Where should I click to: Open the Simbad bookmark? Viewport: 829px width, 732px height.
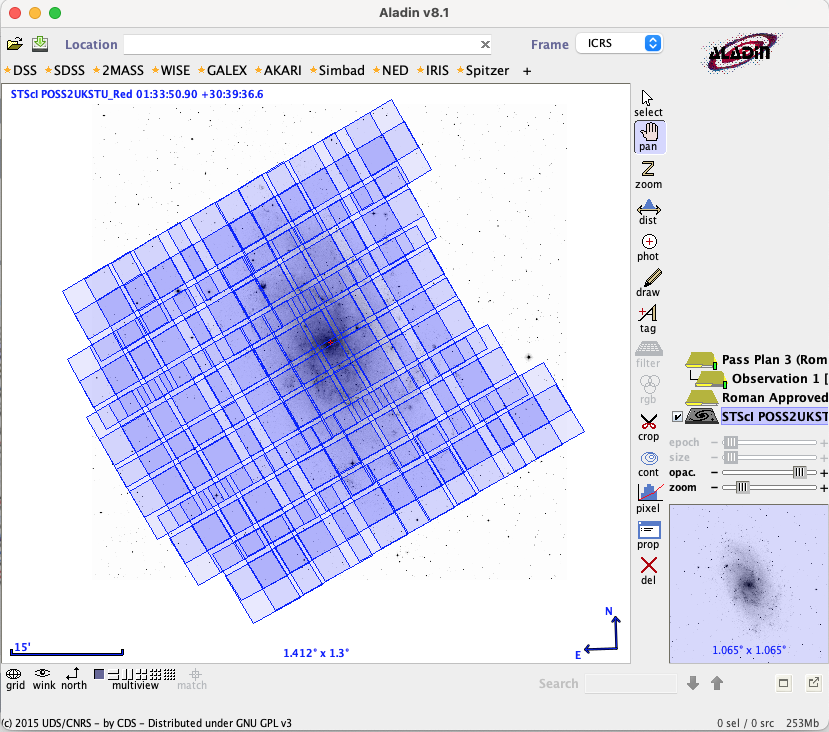click(341, 71)
